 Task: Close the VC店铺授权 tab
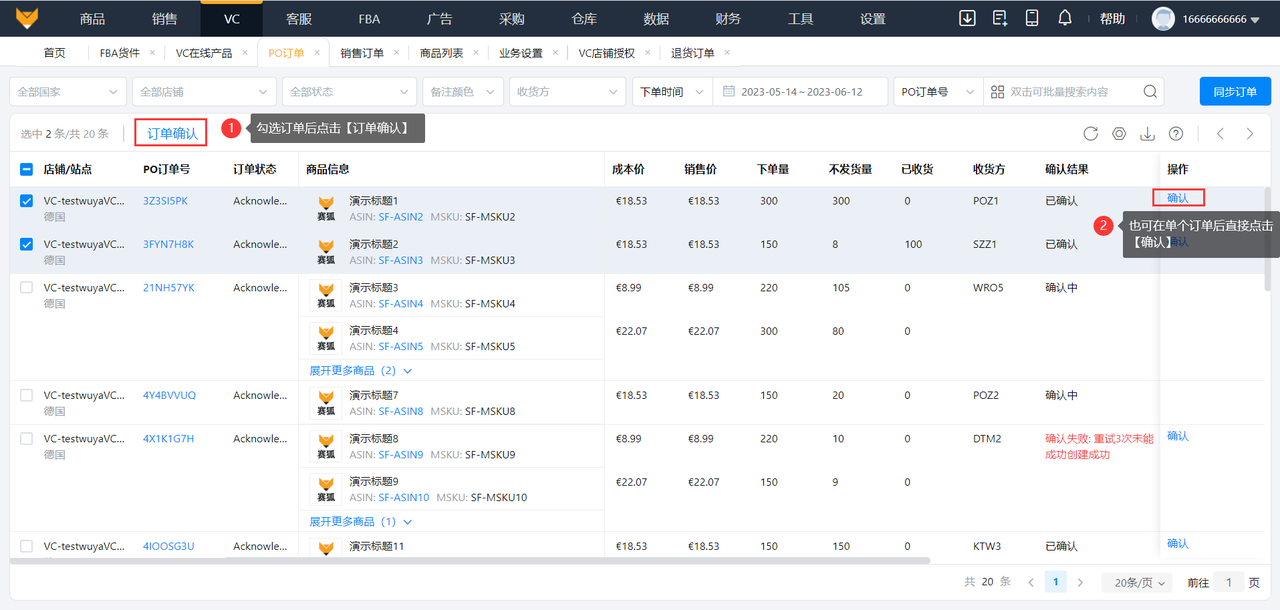click(x=647, y=53)
